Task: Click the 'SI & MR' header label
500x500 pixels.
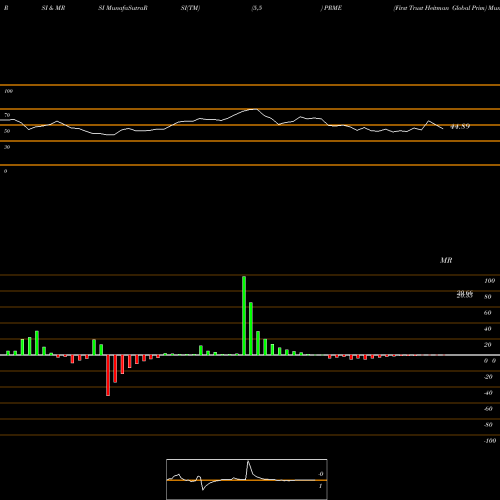Action: point(53,8)
